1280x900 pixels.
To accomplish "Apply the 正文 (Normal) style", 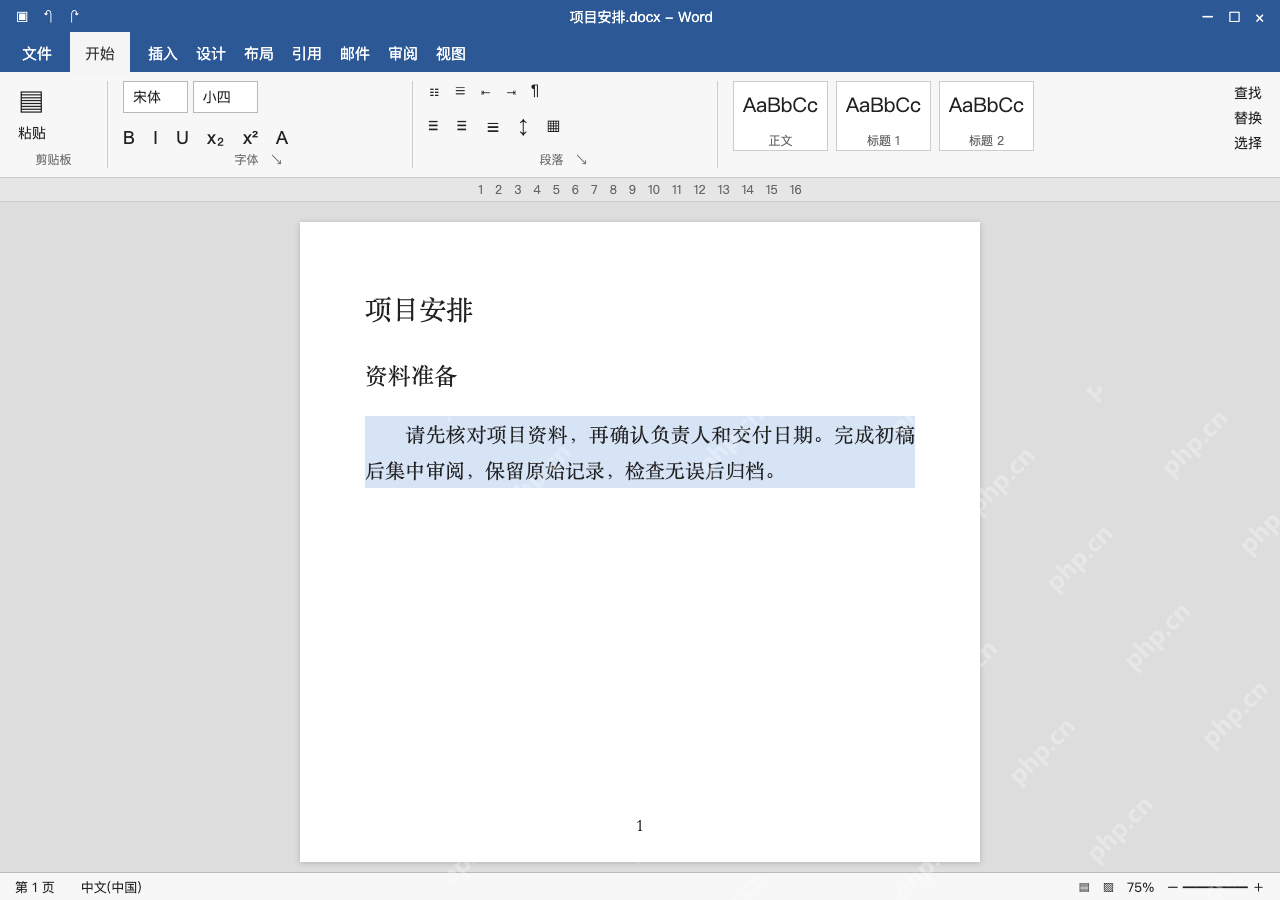I will pyautogui.click(x=780, y=116).
